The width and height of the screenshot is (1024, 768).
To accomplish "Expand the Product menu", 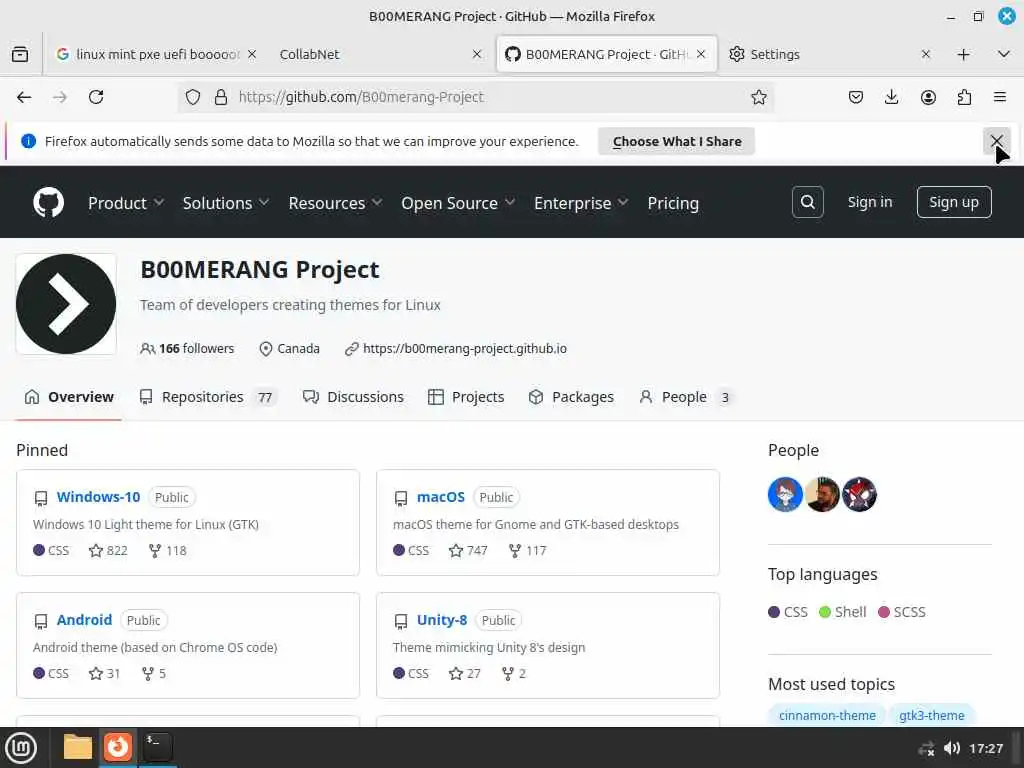I will [125, 203].
